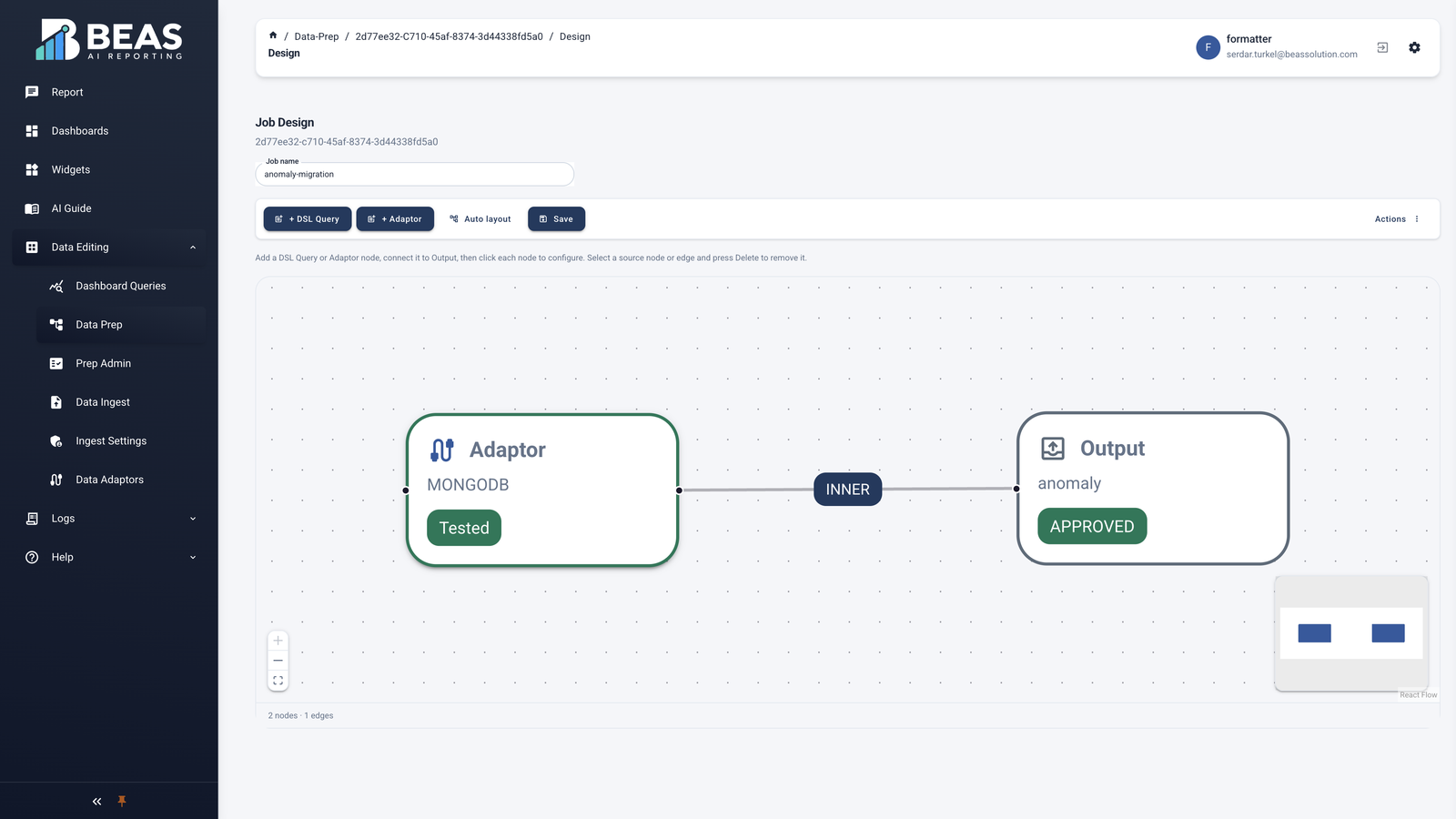Image resolution: width=1456 pixels, height=819 pixels.
Task: Open the Data-Prep breadcrumb link
Action: (317, 36)
